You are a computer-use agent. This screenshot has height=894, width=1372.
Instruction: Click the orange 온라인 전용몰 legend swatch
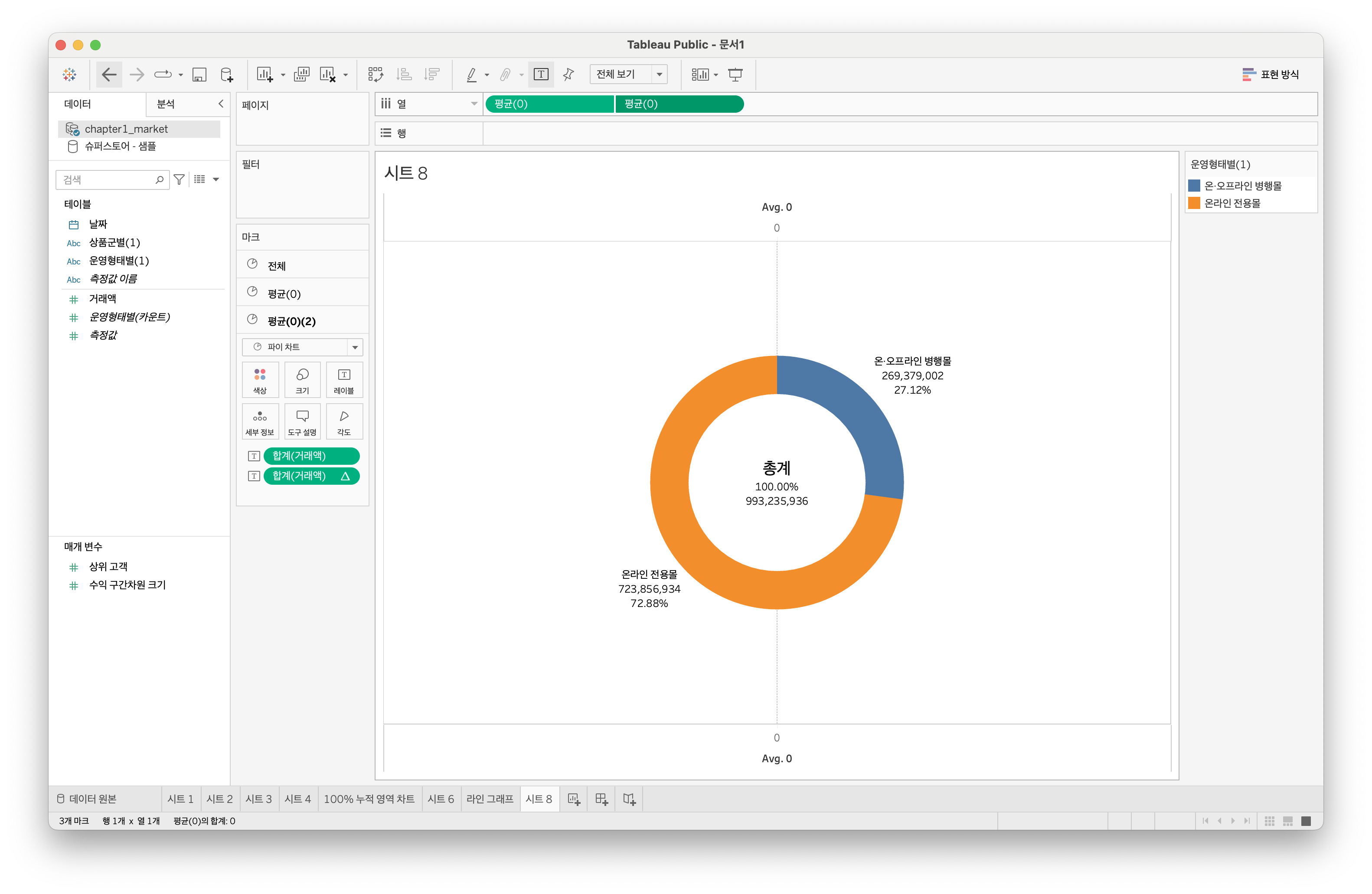point(1194,203)
